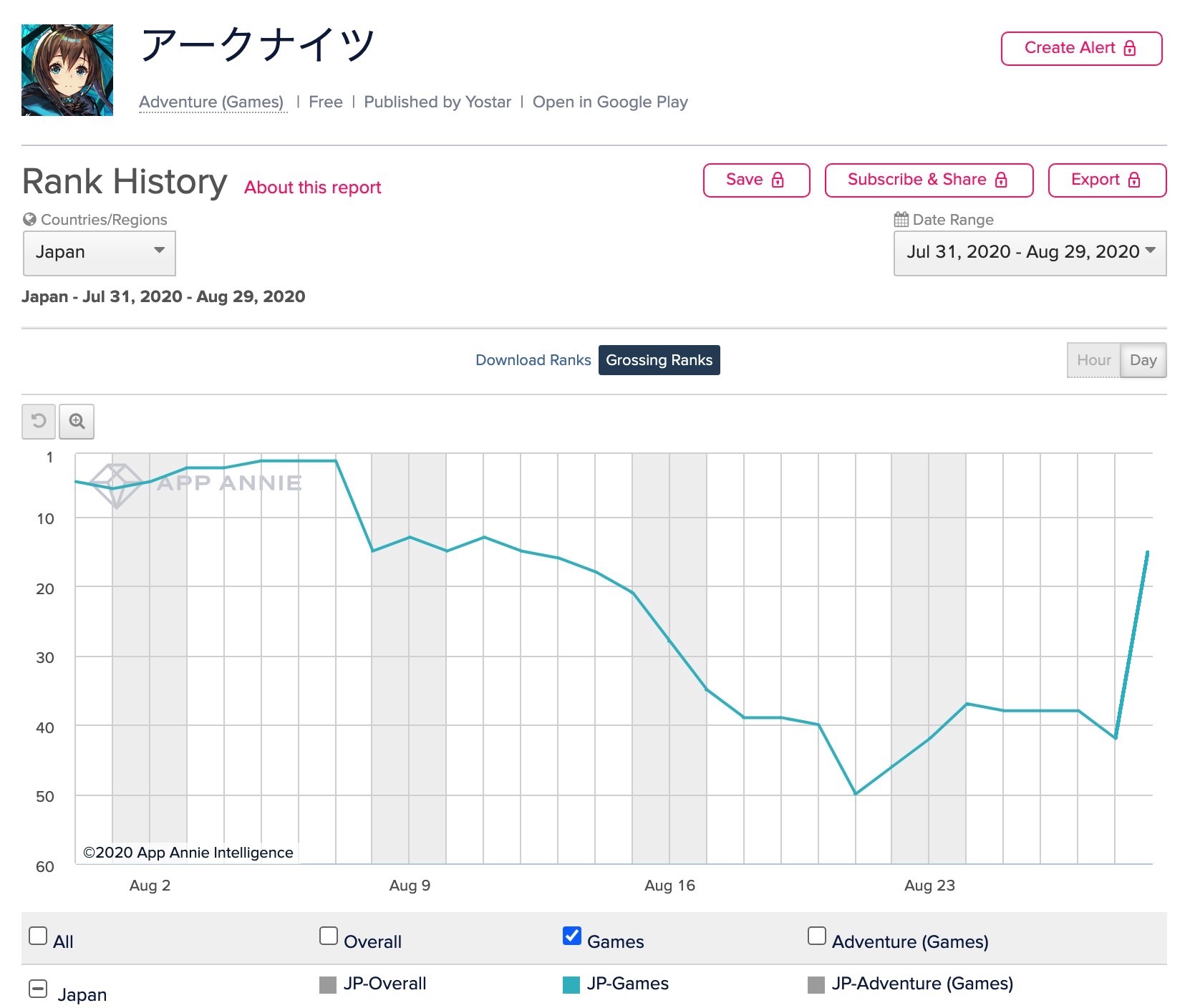Click the JP-Overall gray color swatch
The image size is (1190, 1008).
328,985
